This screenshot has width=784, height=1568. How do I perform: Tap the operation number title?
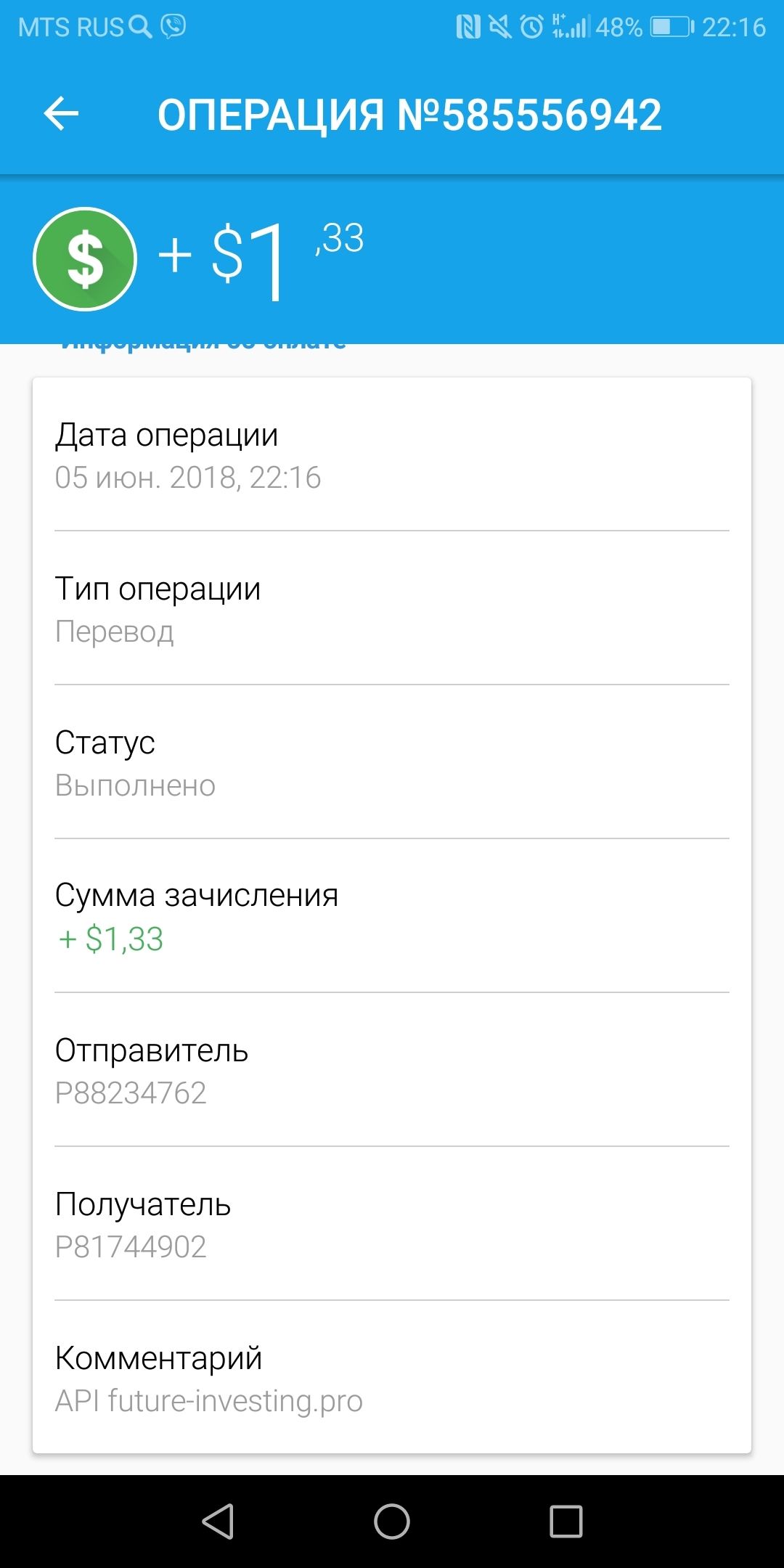coord(410,115)
